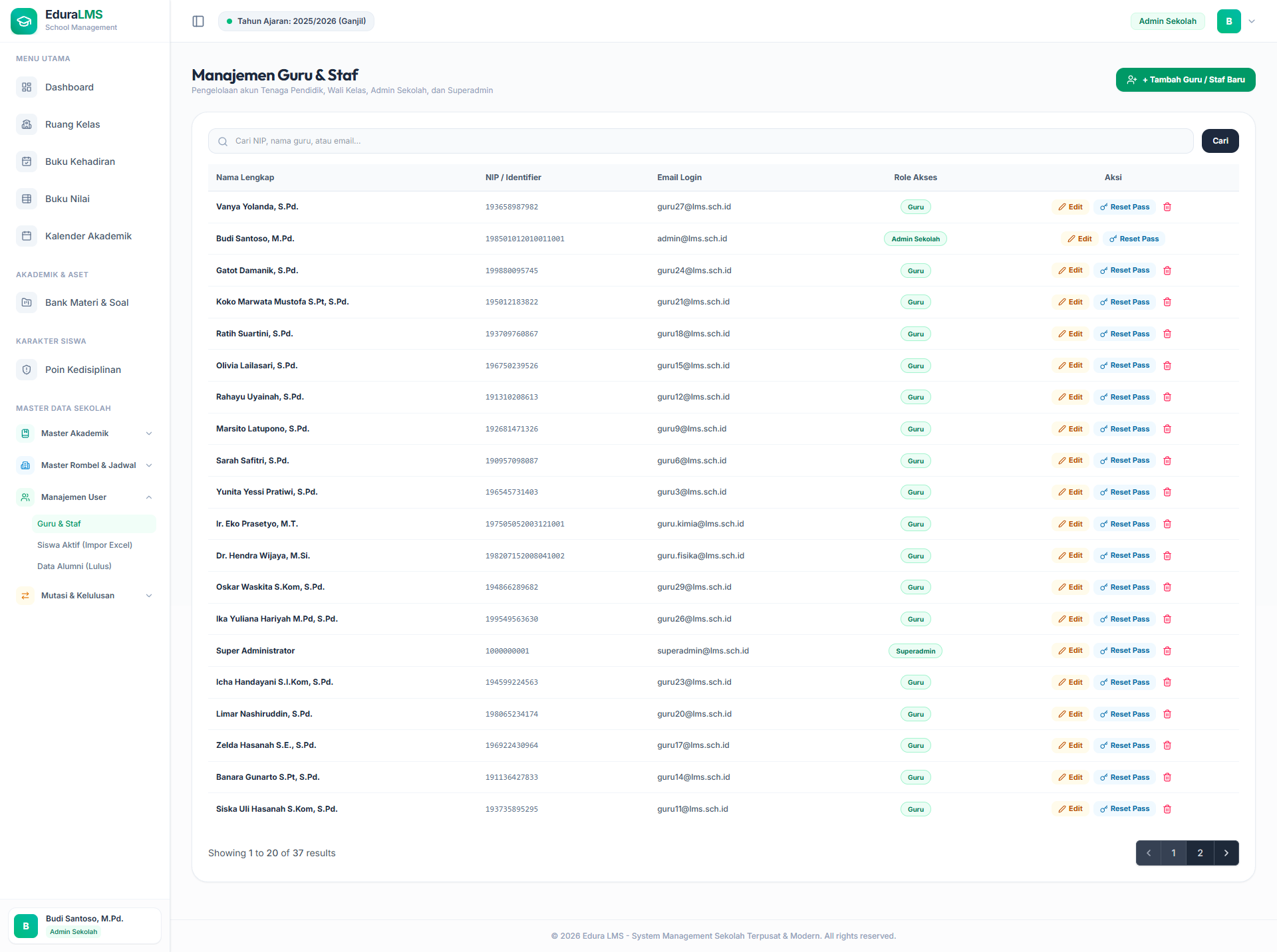This screenshot has height=952, width=1277.
Task: Click Tahun Ajaran 2025/2026 (Ganjil) badge
Action: (296, 21)
